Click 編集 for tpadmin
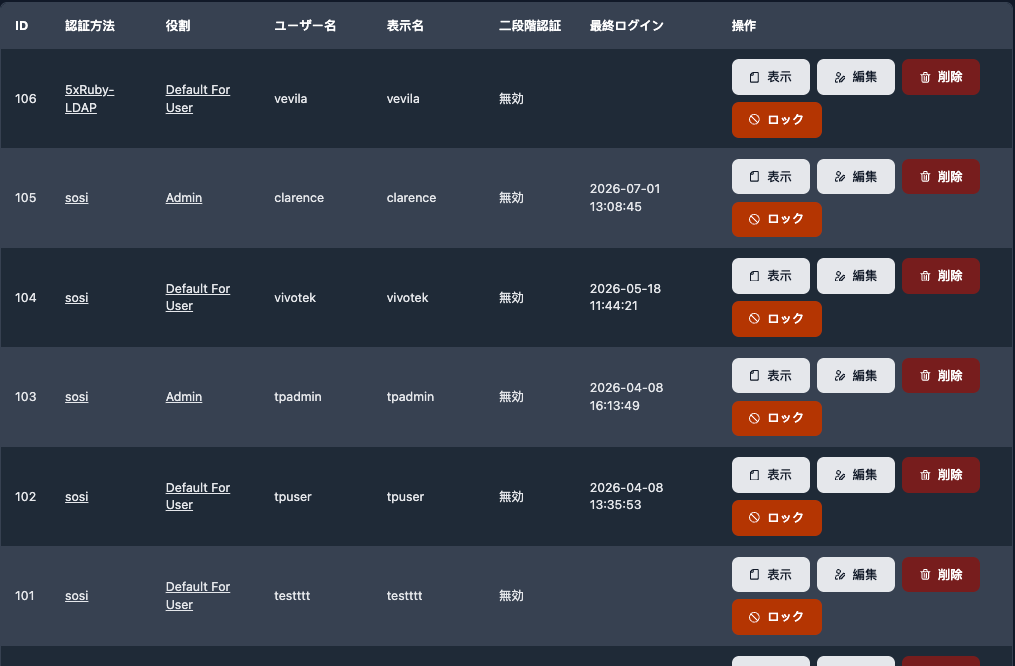This screenshot has height=666, width=1015. (856, 375)
